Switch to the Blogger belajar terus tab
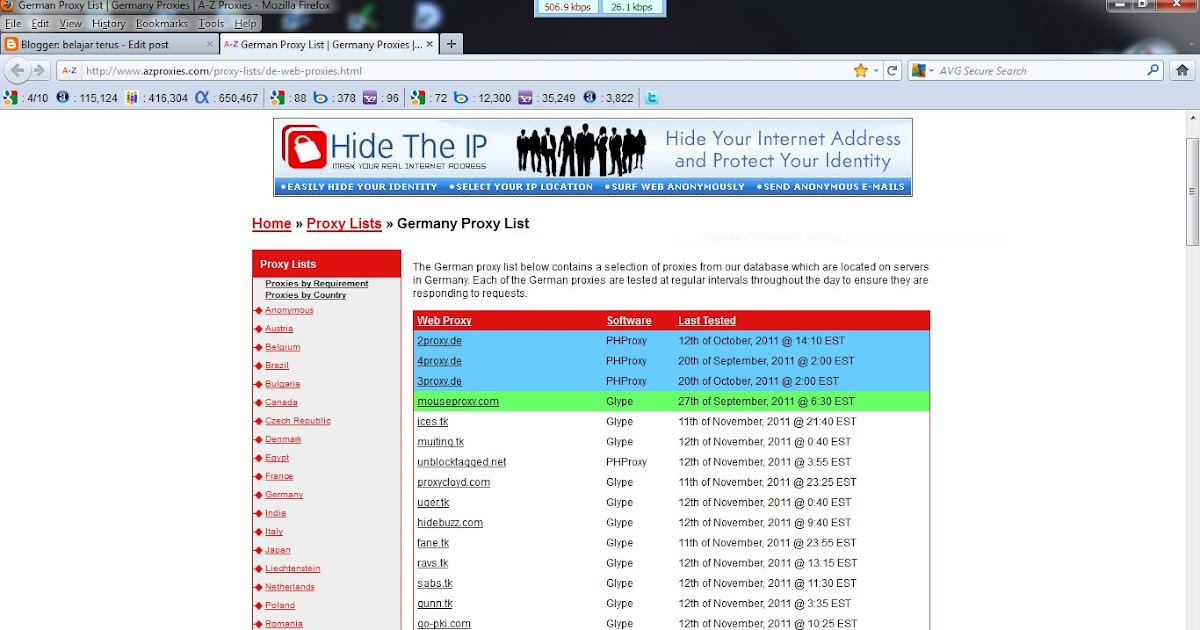 110,44
